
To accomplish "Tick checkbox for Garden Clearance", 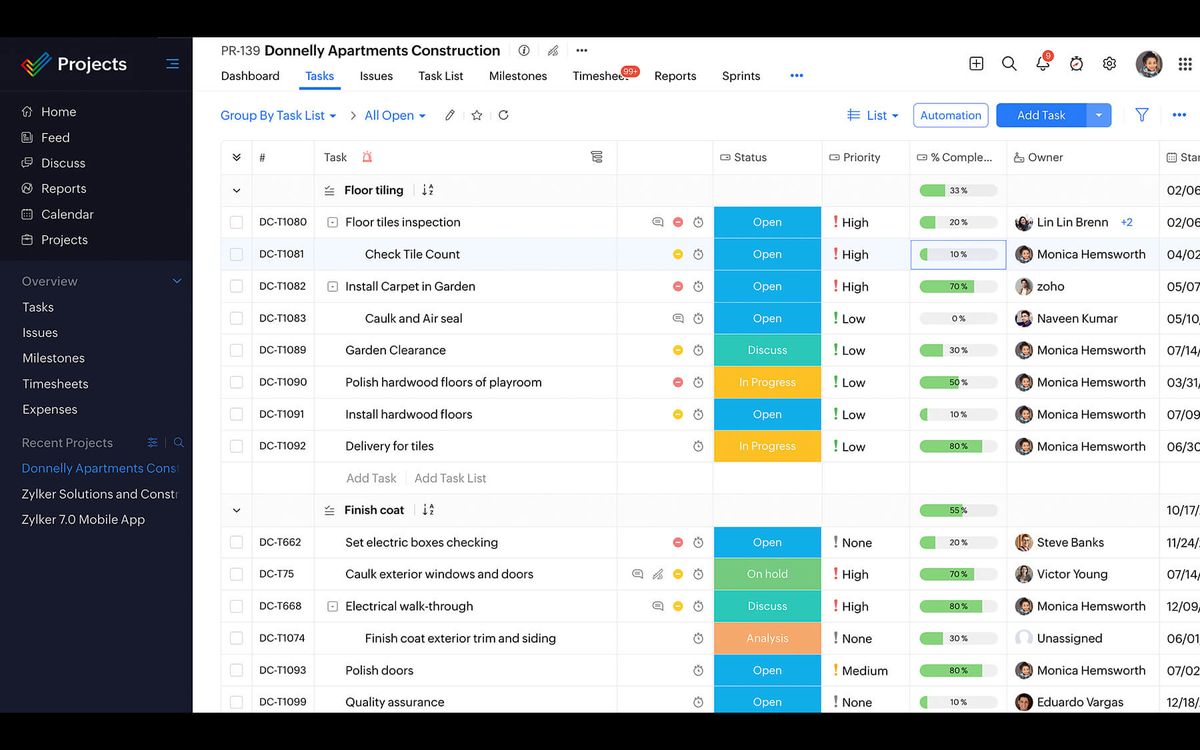I will point(236,350).
